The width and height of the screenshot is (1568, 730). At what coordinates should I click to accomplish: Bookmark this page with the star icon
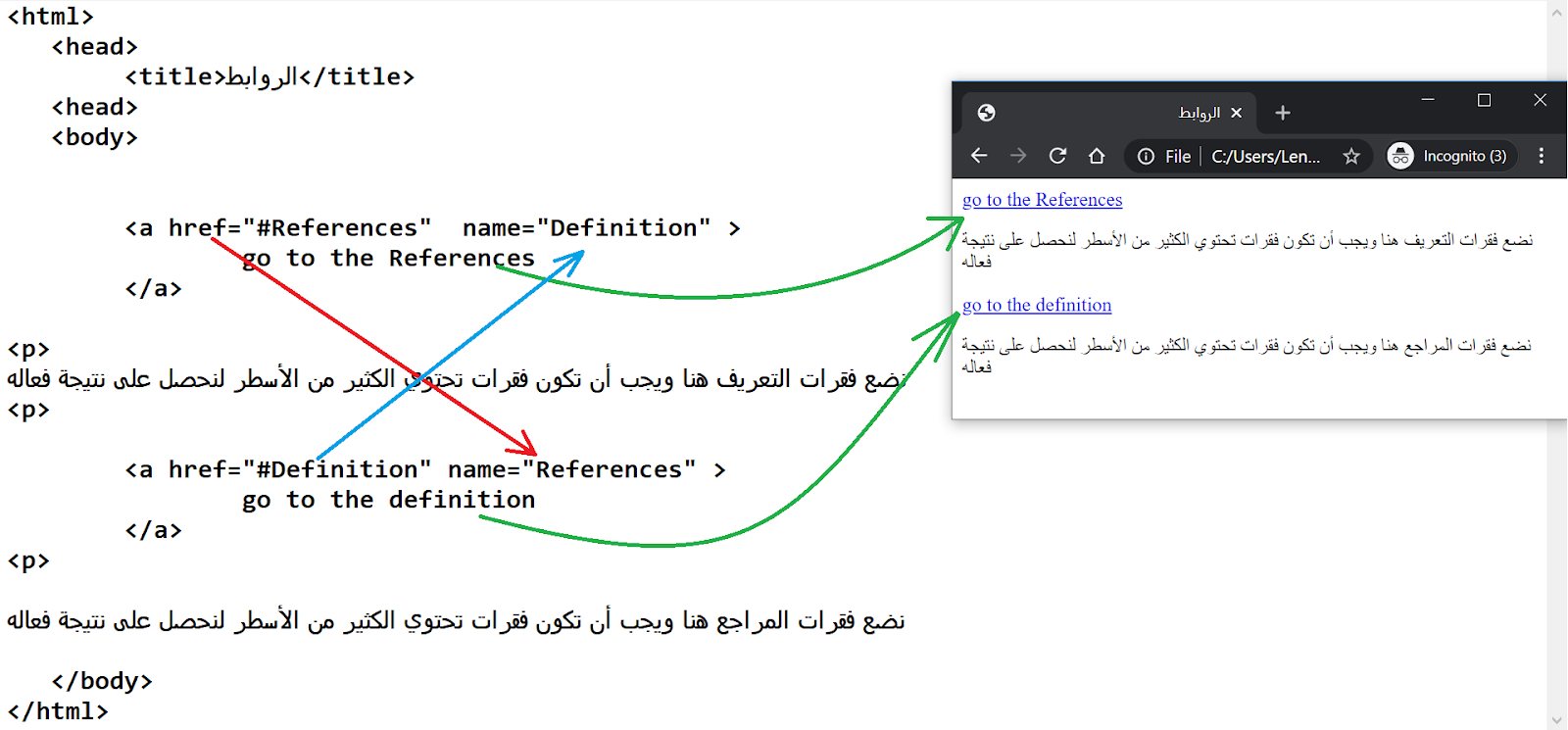[x=1351, y=156]
